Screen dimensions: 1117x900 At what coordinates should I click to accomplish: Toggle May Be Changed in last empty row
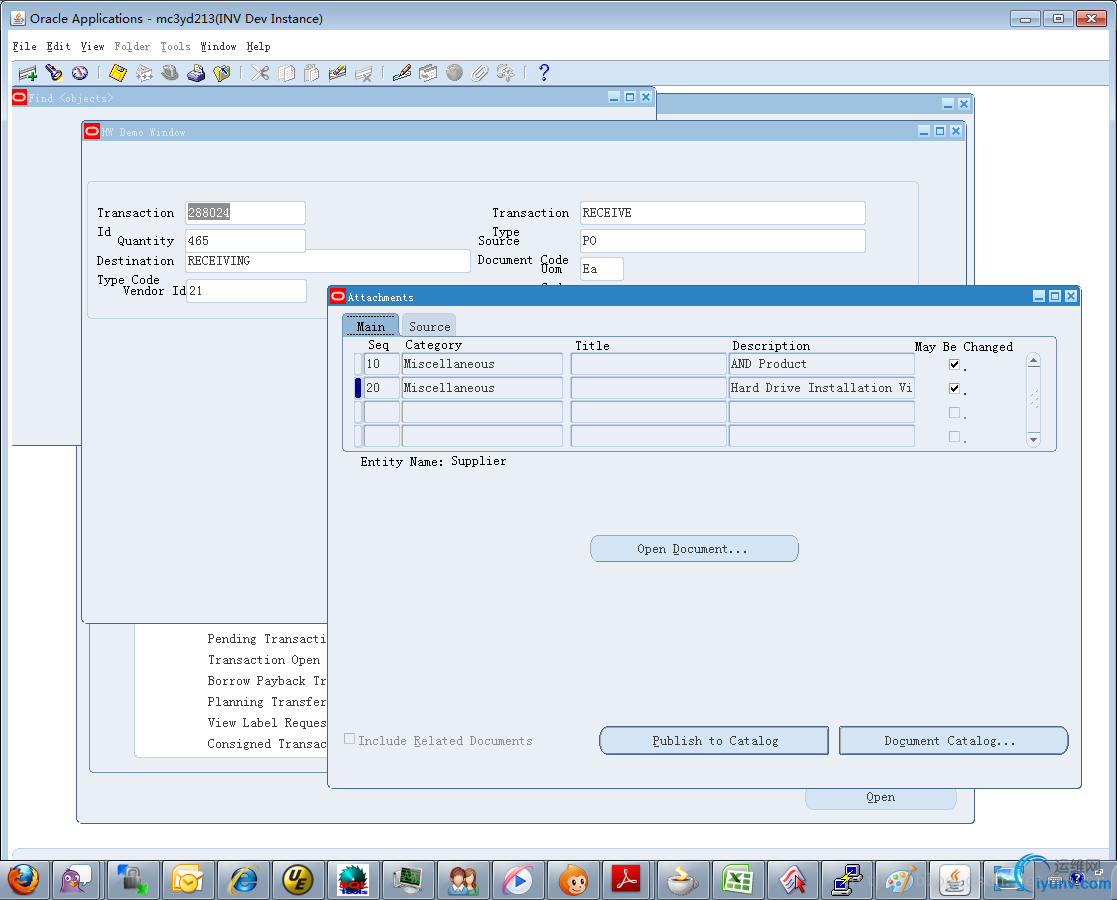tap(955, 437)
